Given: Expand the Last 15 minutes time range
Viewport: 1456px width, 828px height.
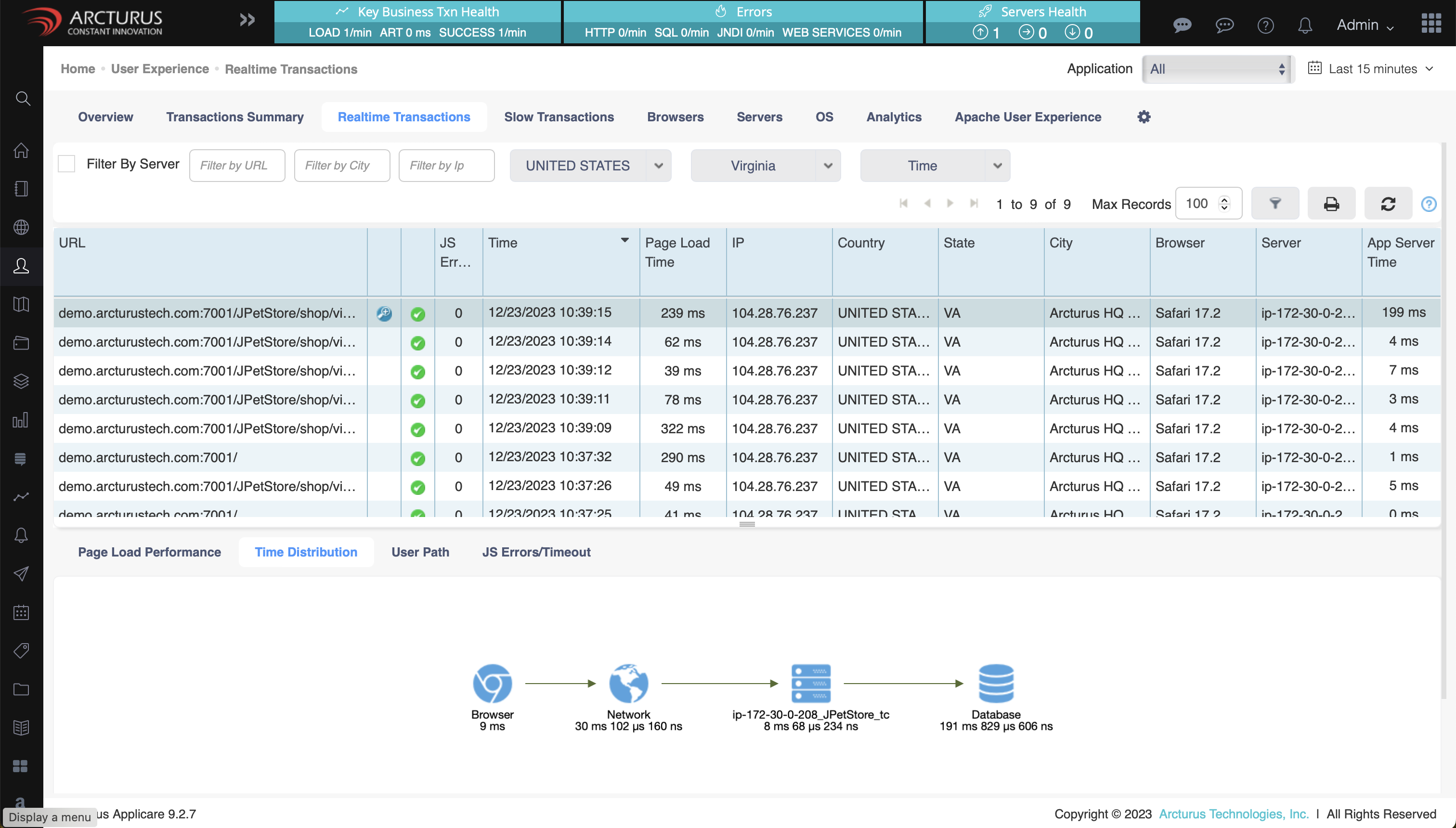Looking at the screenshot, I should [1372, 69].
